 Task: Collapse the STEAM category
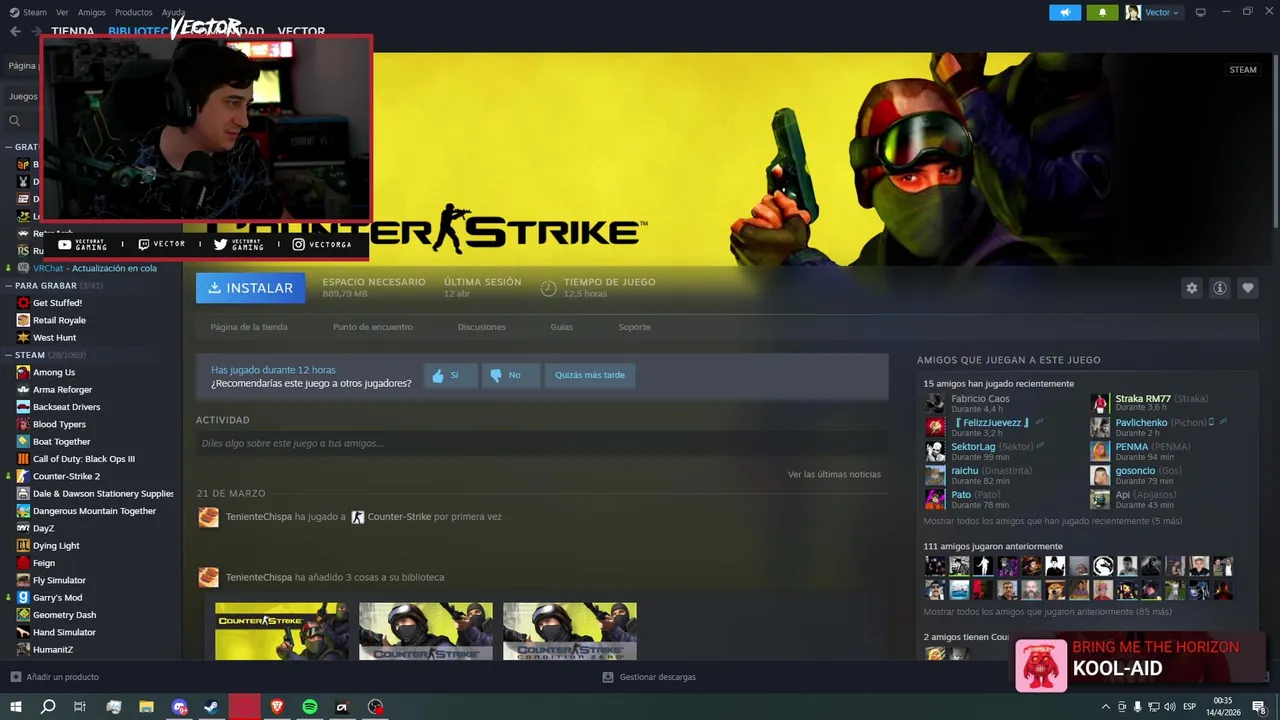[9, 355]
